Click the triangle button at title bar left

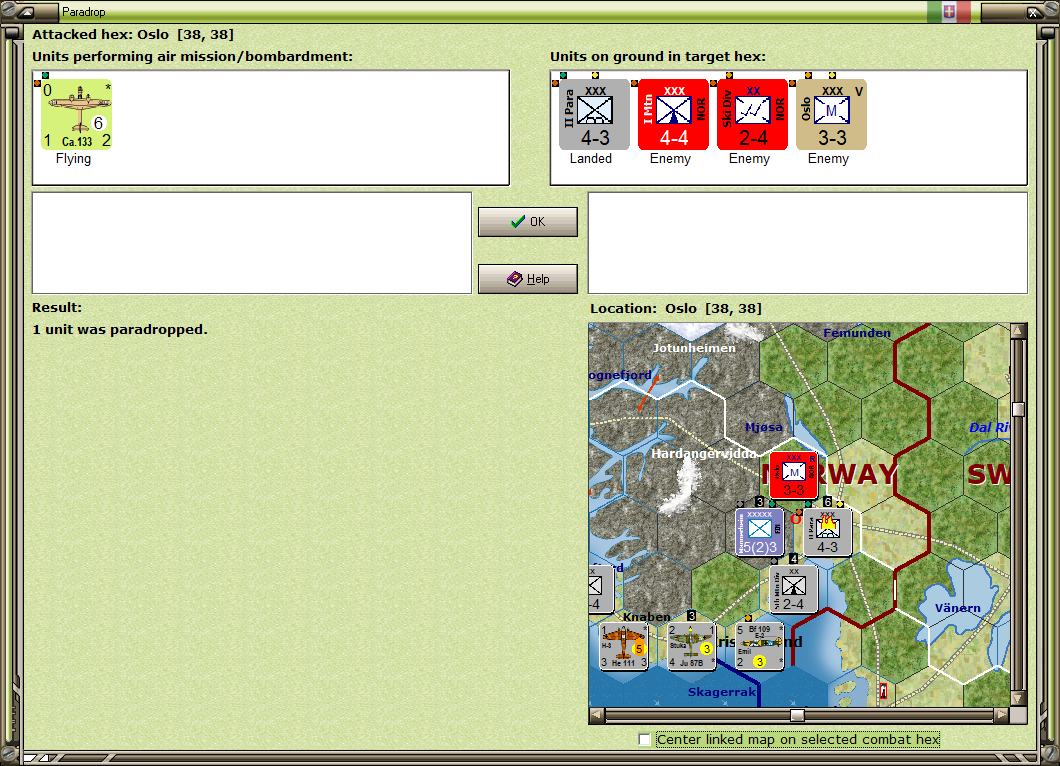27,12
